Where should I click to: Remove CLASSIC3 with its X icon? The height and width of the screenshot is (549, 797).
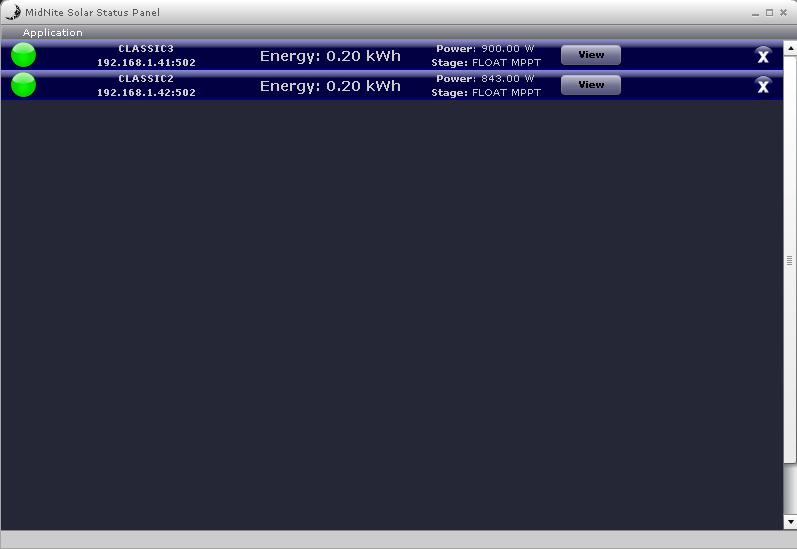coord(763,56)
